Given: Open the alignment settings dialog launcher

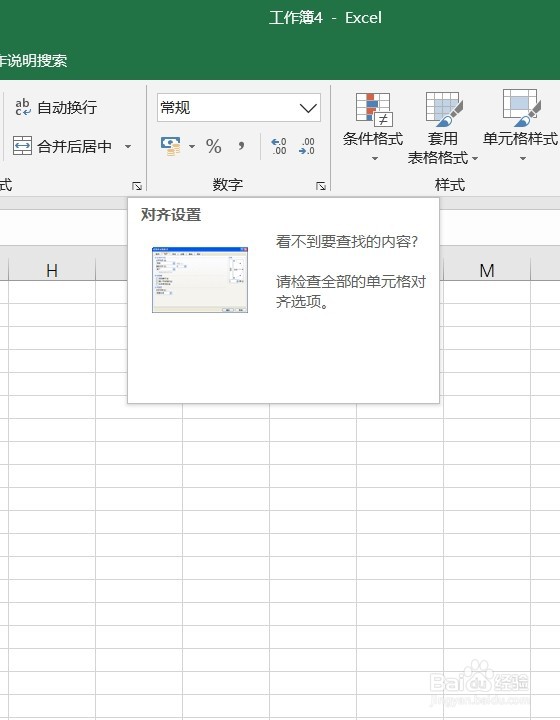Looking at the screenshot, I should tap(137, 186).
